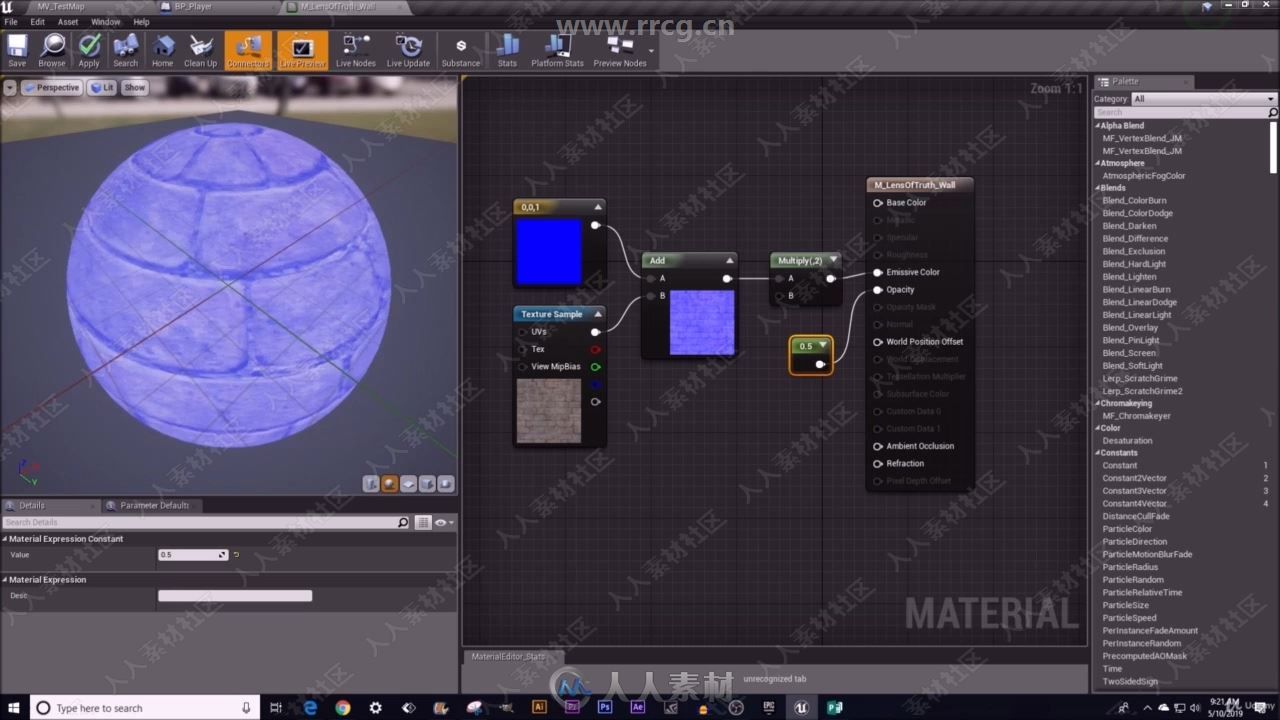Set preview mesh to sphere

point(390,484)
